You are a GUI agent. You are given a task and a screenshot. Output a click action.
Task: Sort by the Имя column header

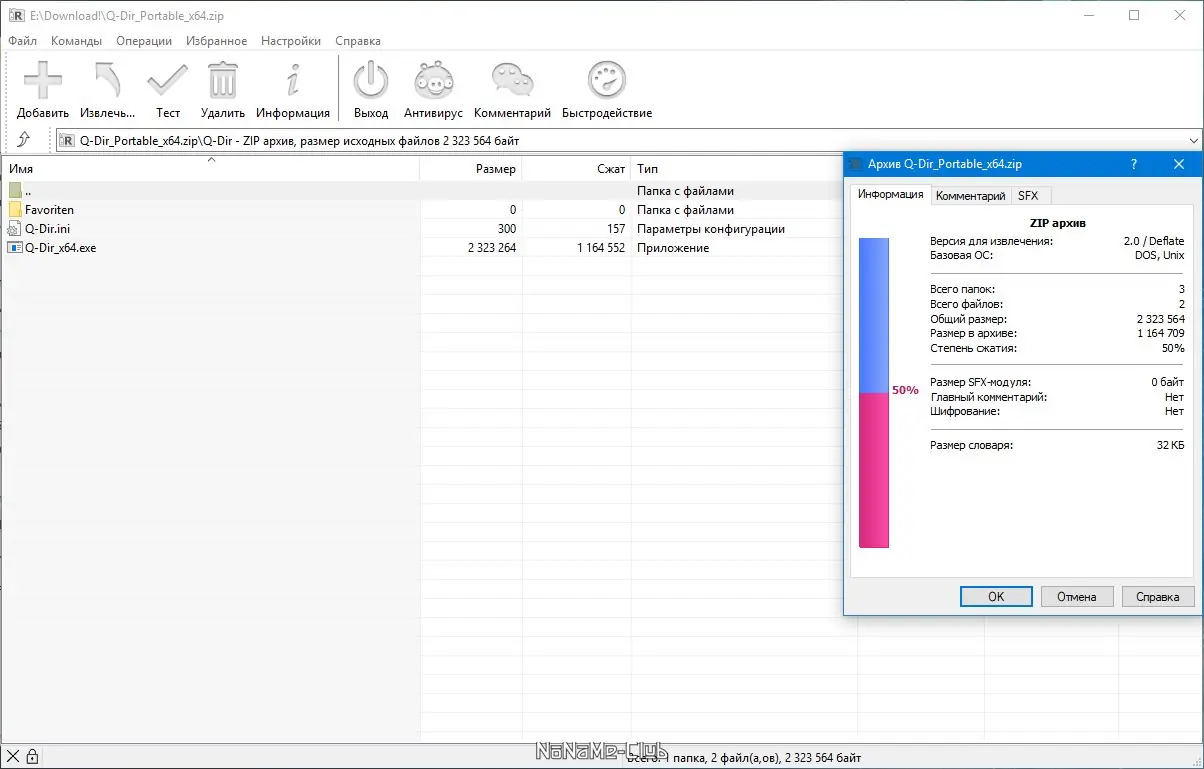[x=210, y=169]
